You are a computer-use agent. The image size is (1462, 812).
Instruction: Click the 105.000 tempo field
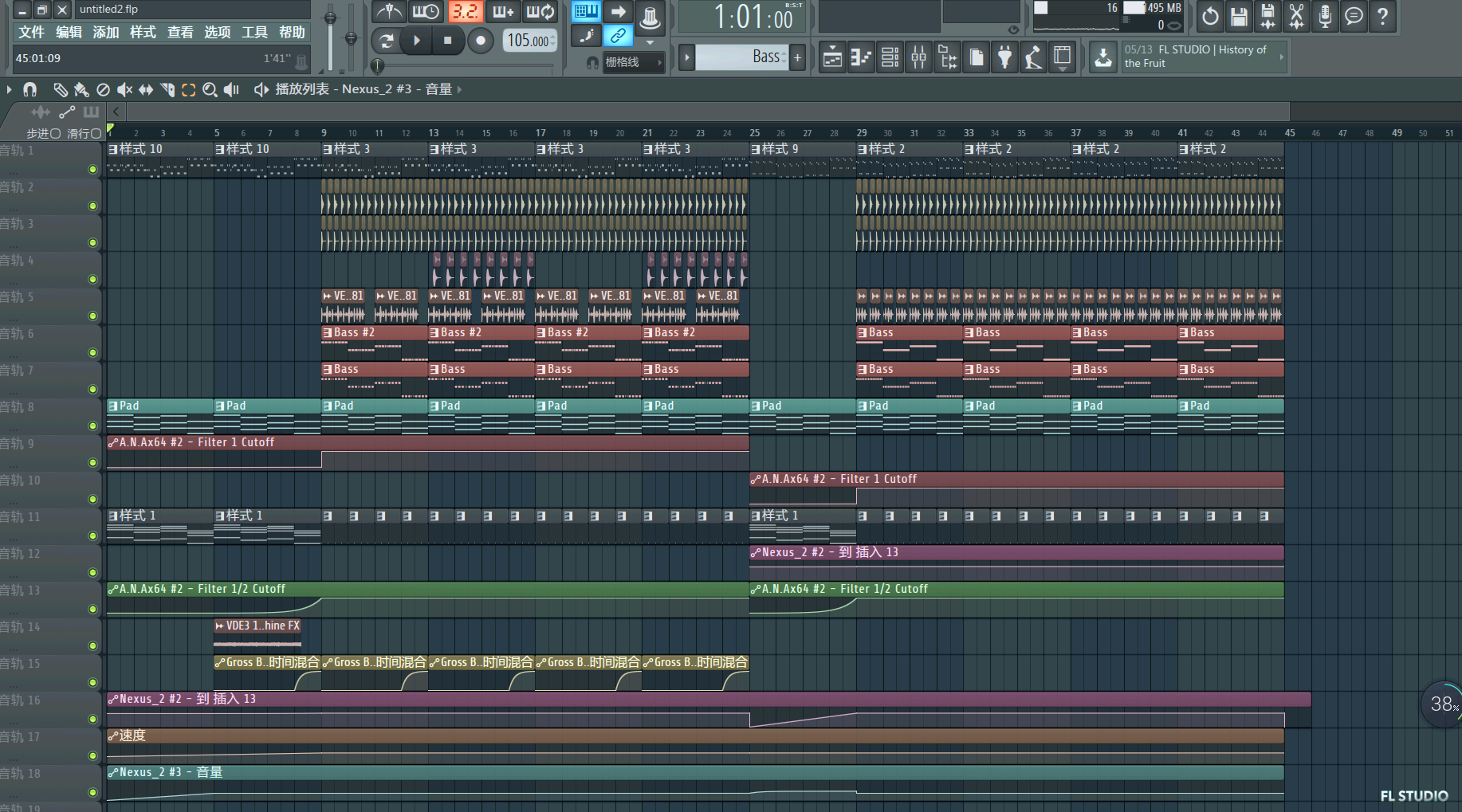click(x=529, y=41)
